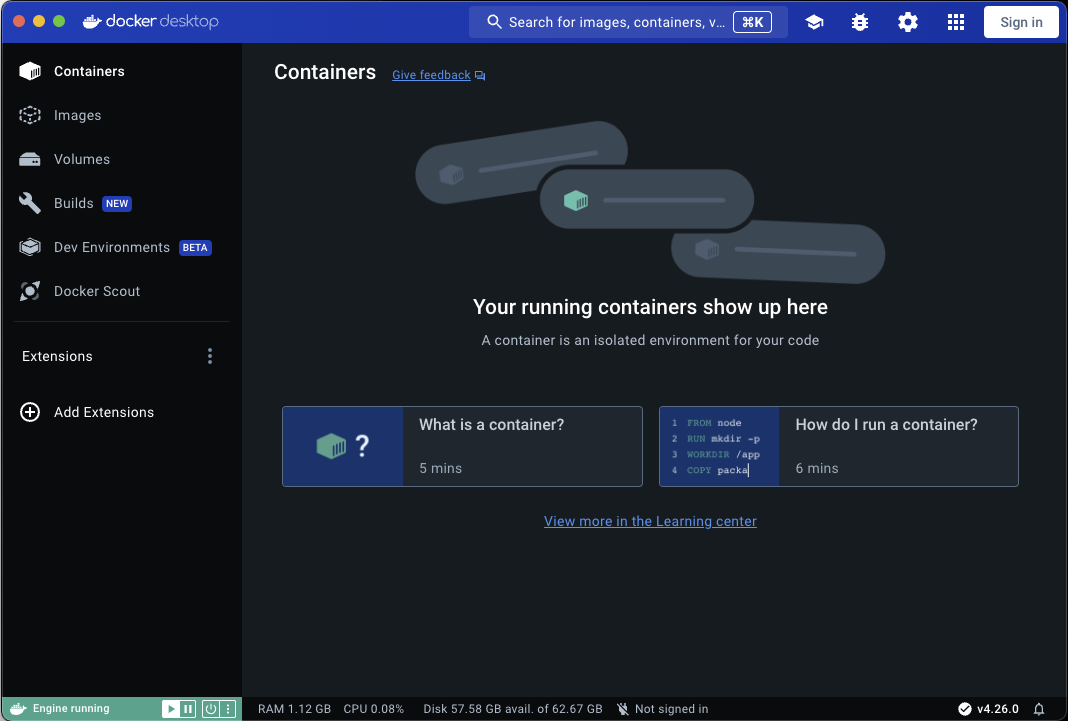Image resolution: width=1068 pixels, height=721 pixels.
Task: Start the Docker engine with play button
Action: (170, 709)
